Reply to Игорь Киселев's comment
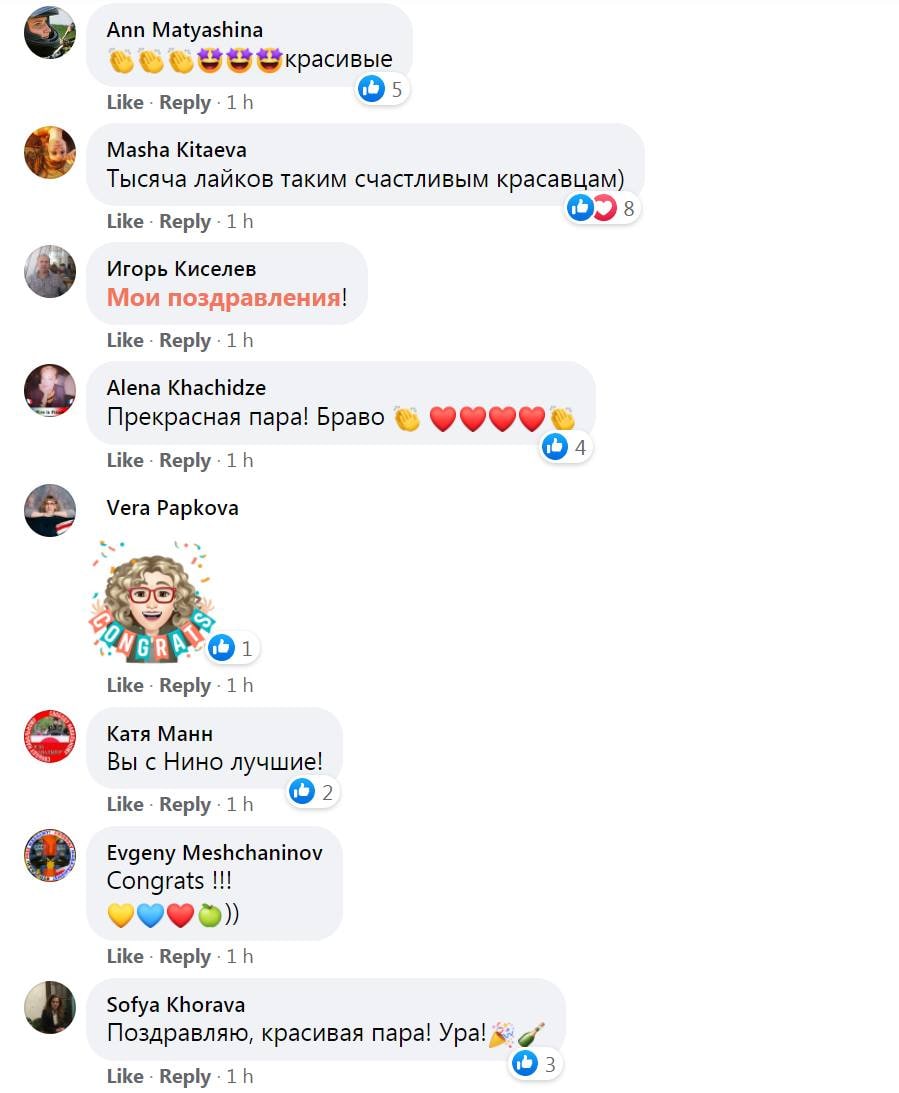 [185, 340]
